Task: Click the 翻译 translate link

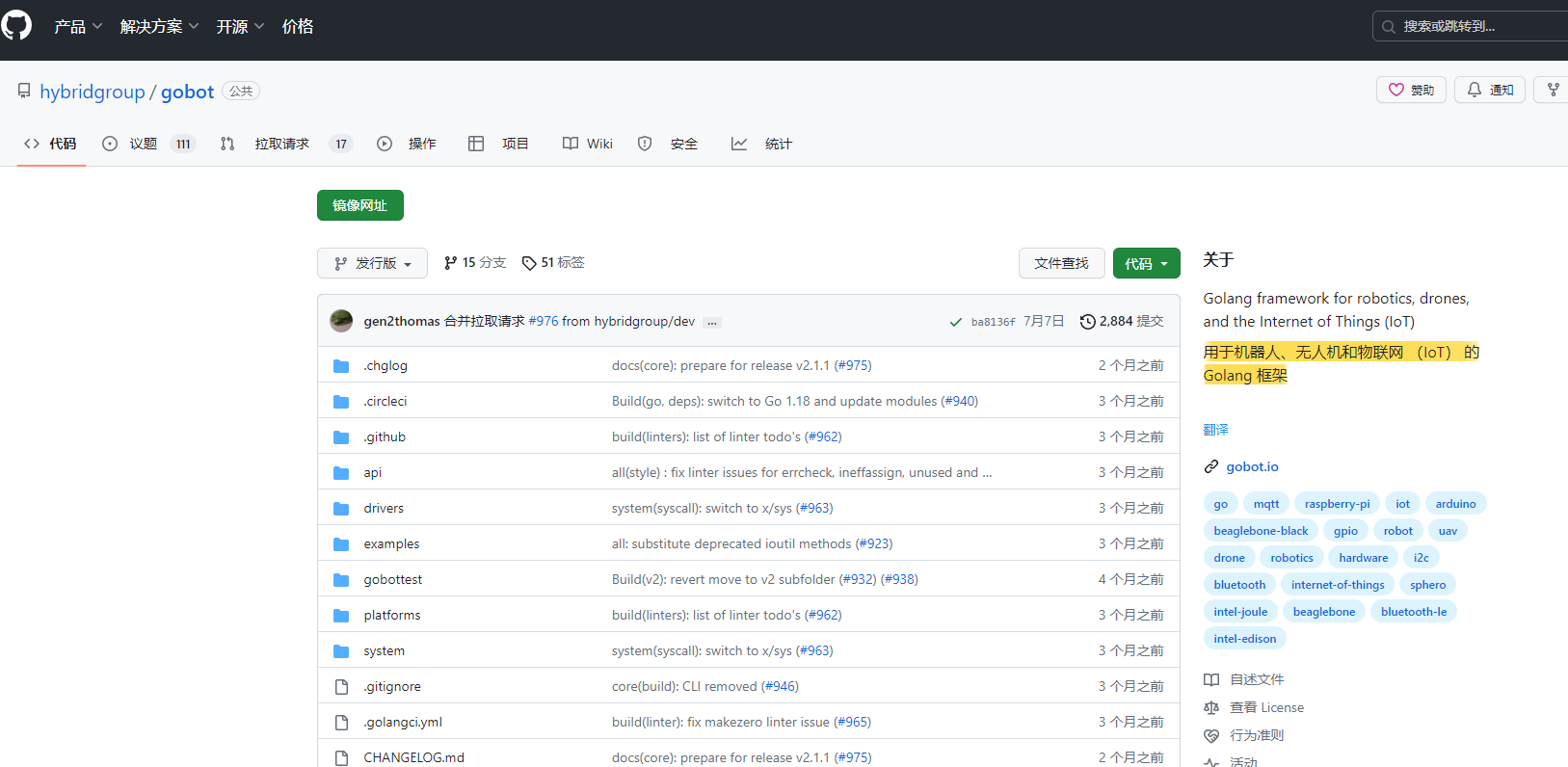Action: click(x=1216, y=430)
